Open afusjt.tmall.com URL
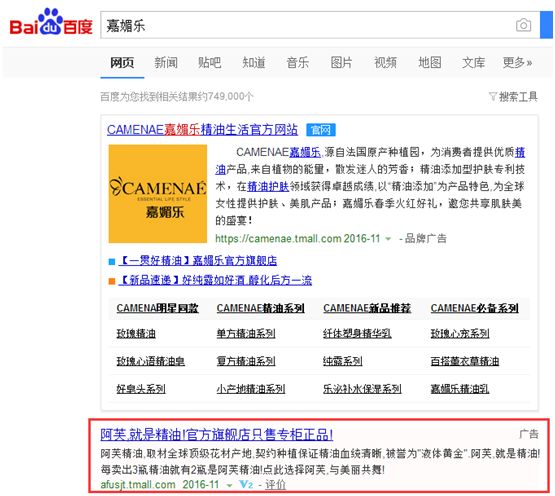555x496 pixels. 138,484
